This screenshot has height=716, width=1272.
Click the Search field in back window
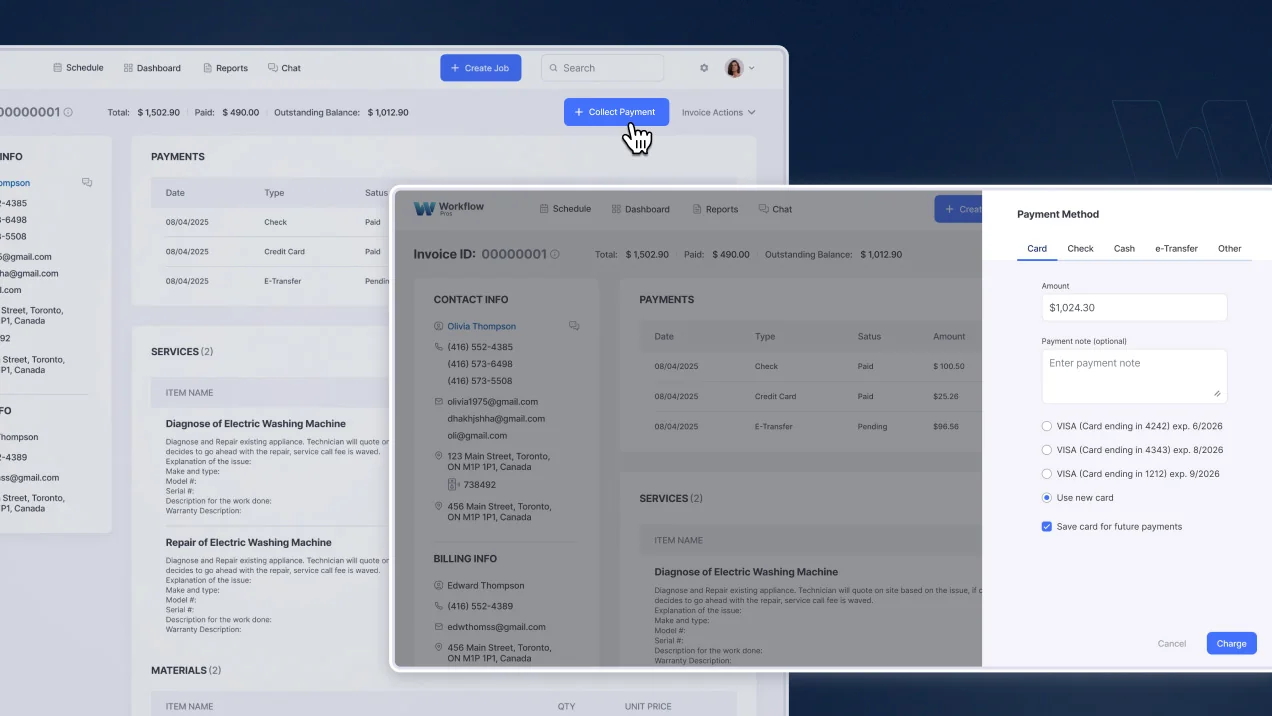pos(602,68)
